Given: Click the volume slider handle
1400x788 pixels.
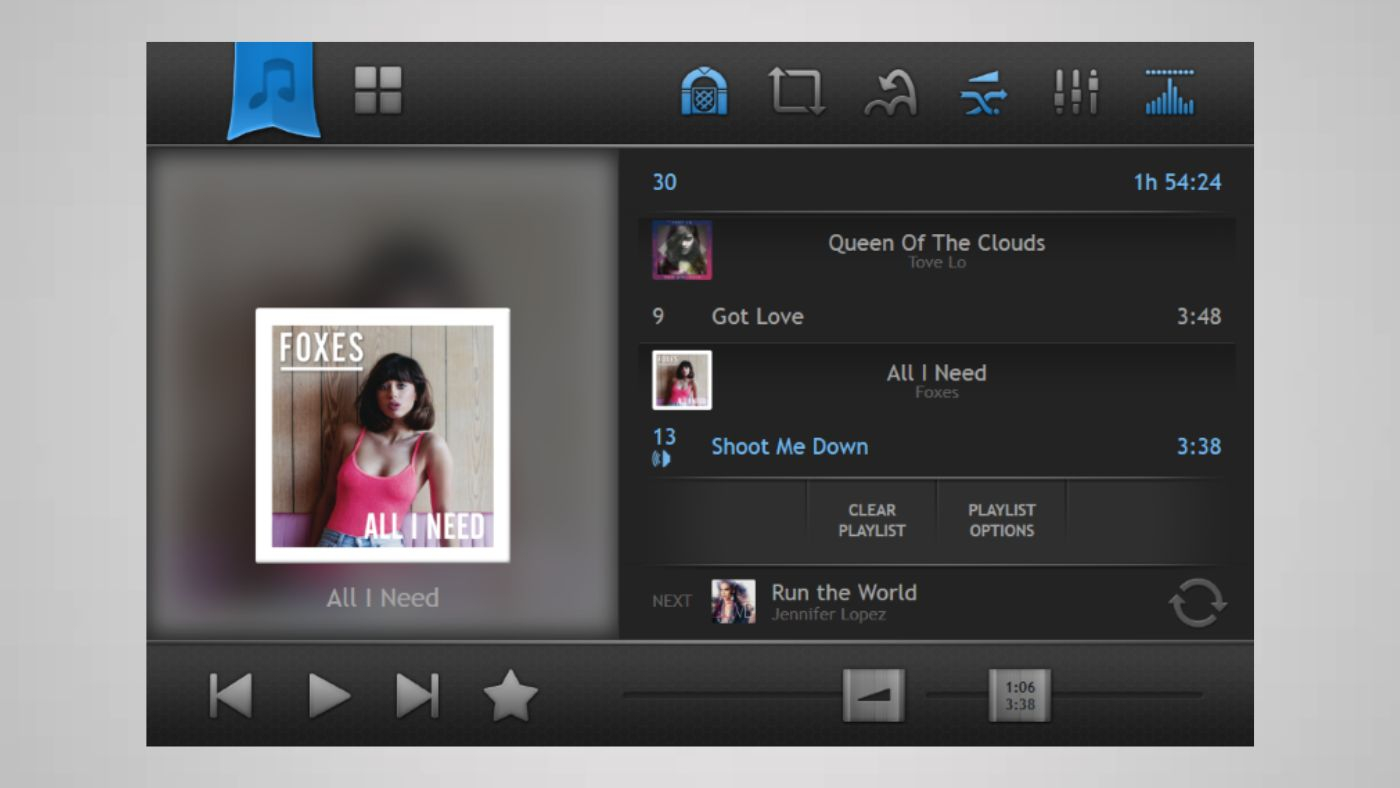Looking at the screenshot, I should pyautogui.click(x=874, y=695).
